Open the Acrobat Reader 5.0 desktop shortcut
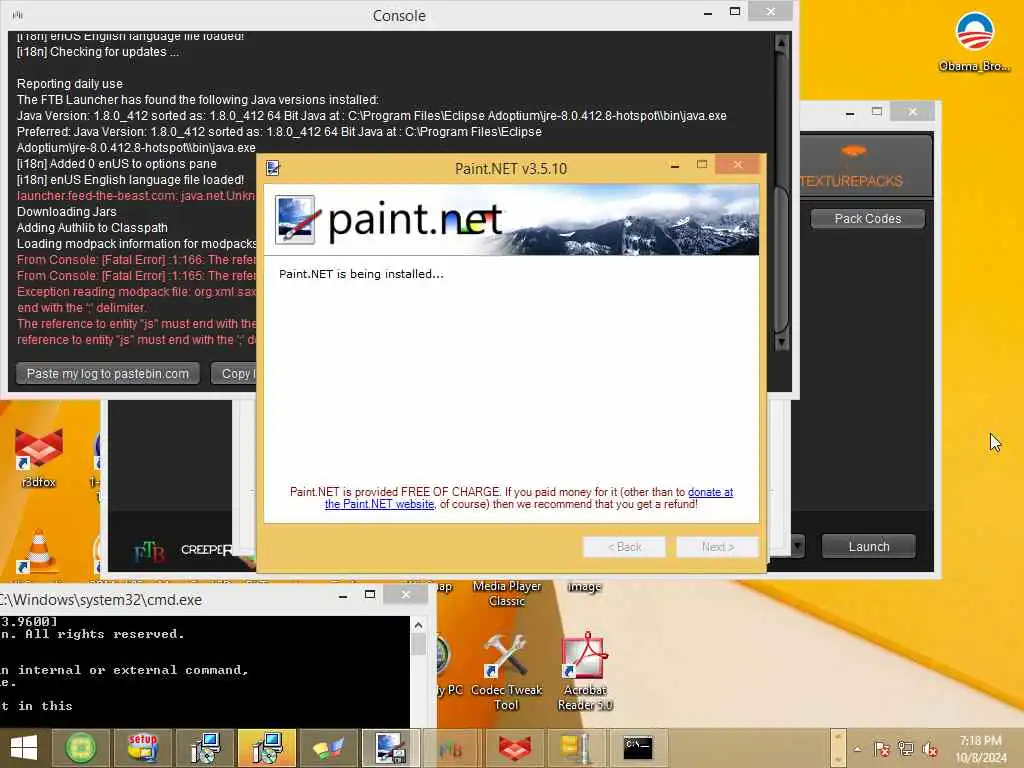 [585, 673]
